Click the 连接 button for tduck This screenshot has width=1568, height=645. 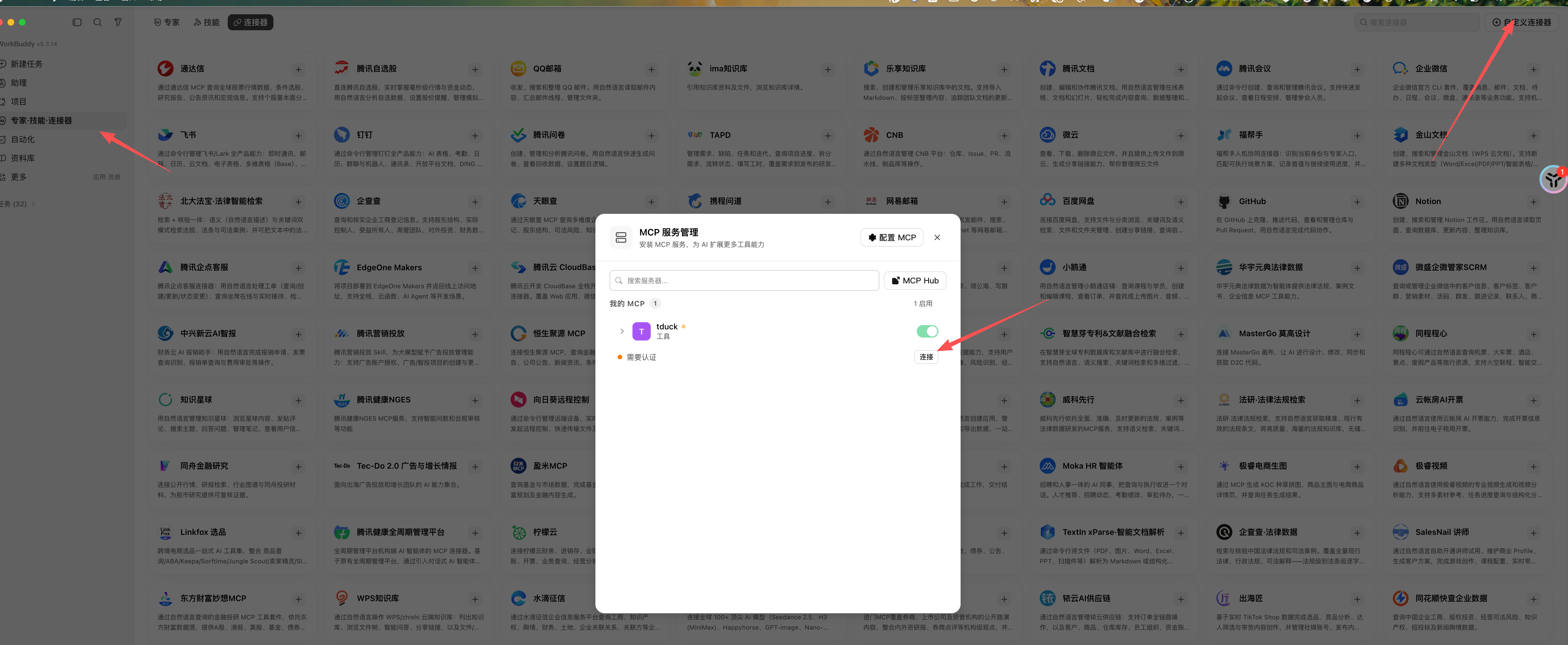(x=926, y=357)
